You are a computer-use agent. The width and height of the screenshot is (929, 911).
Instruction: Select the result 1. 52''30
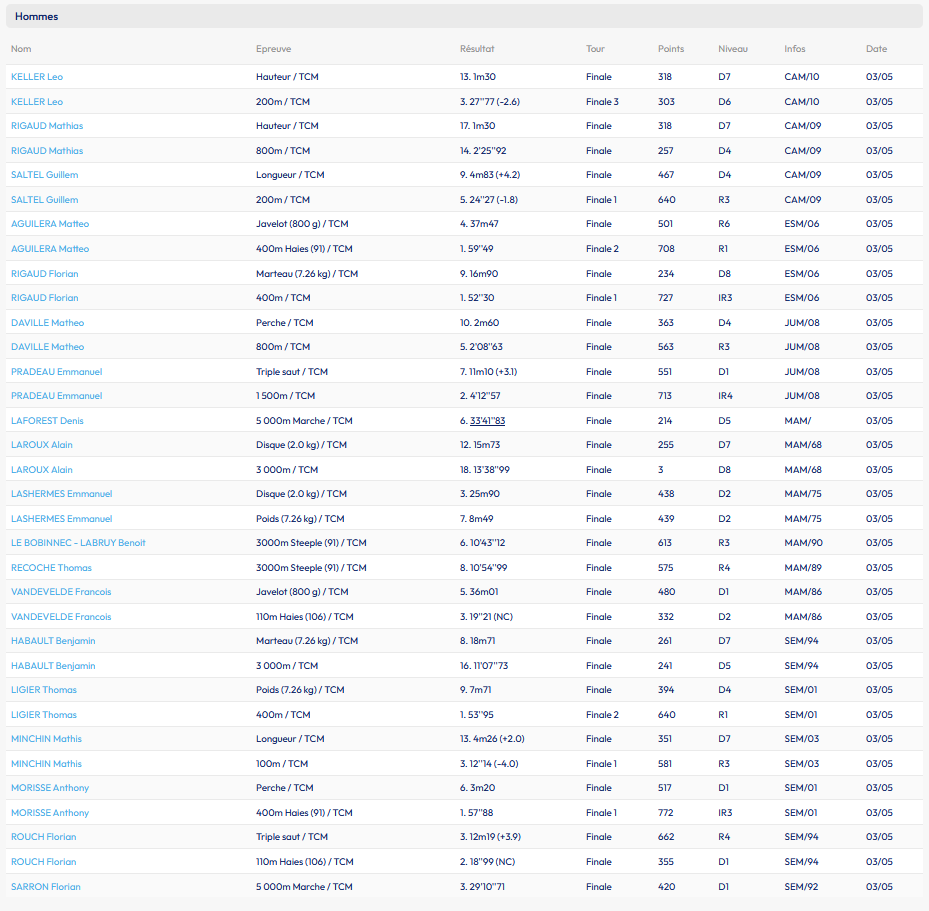[x=477, y=299]
